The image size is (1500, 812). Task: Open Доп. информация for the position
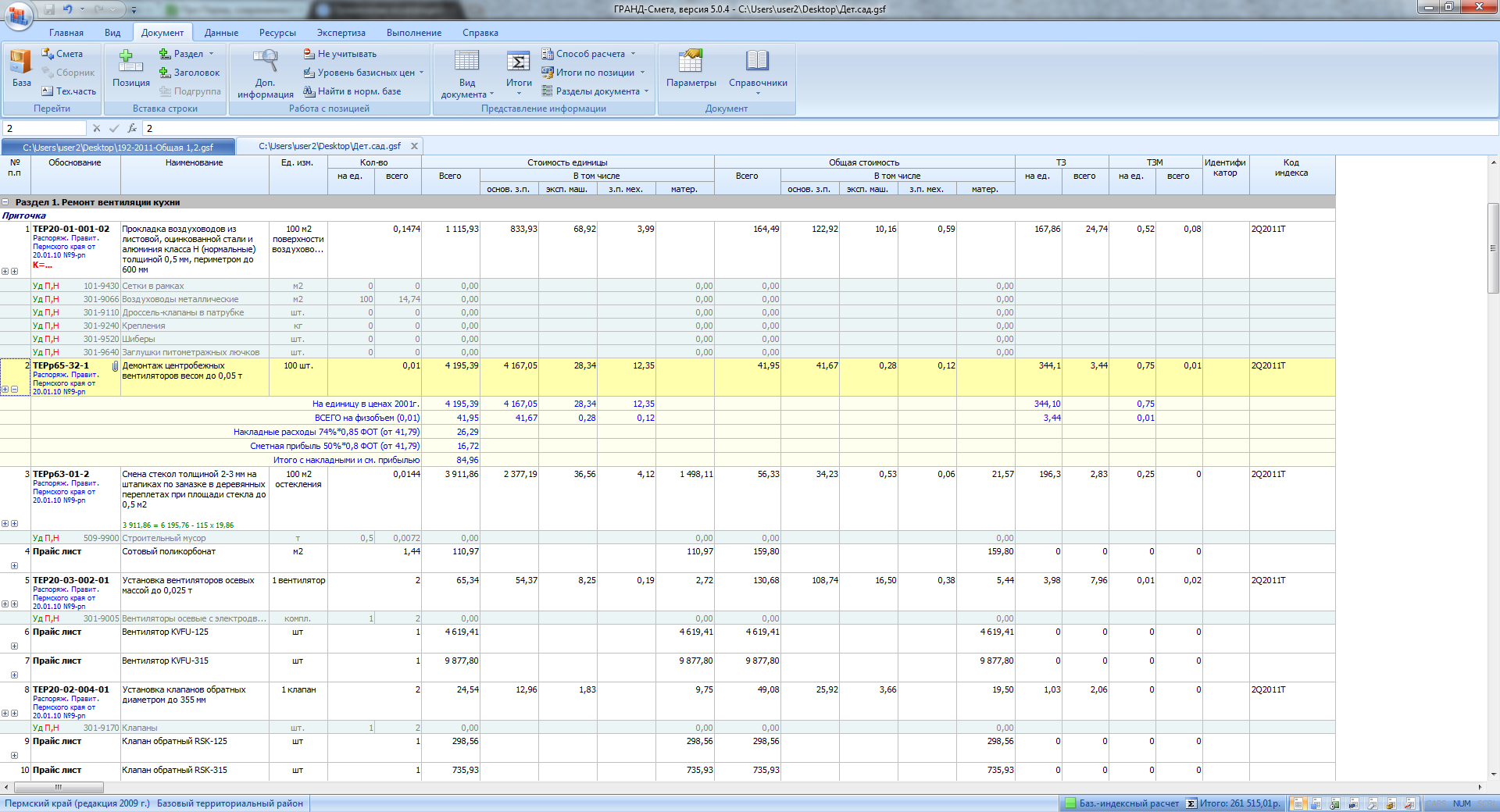coord(265,73)
